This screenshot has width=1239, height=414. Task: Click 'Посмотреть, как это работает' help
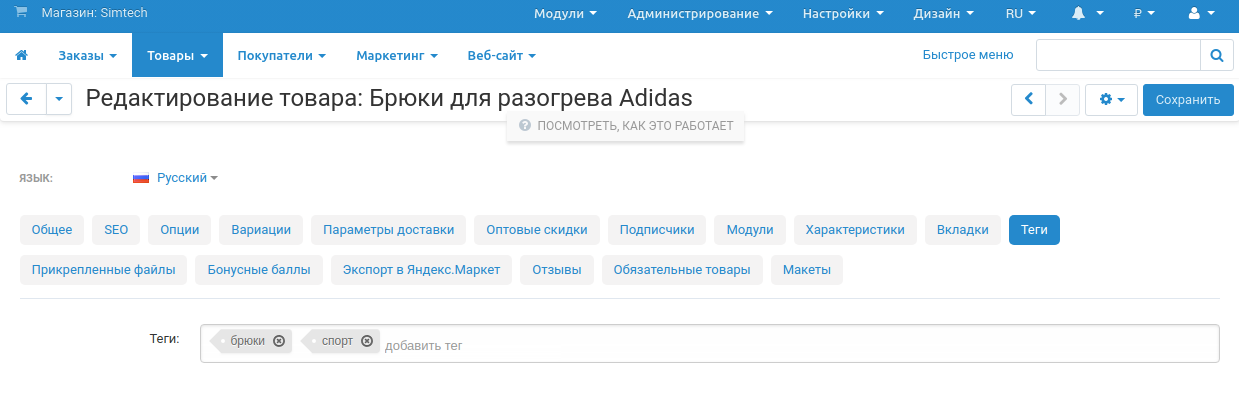pyautogui.click(x=626, y=126)
